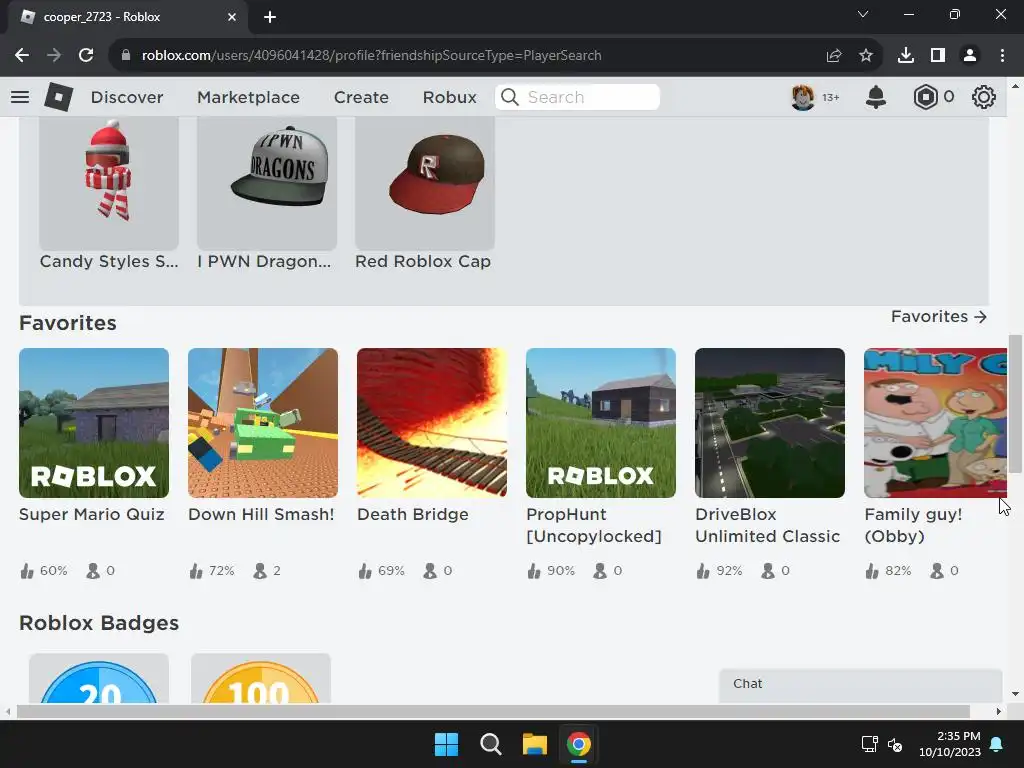The image size is (1024, 768).
Task: Open DriveBlox Unlimited Classic title link
Action: pos(767,526)
